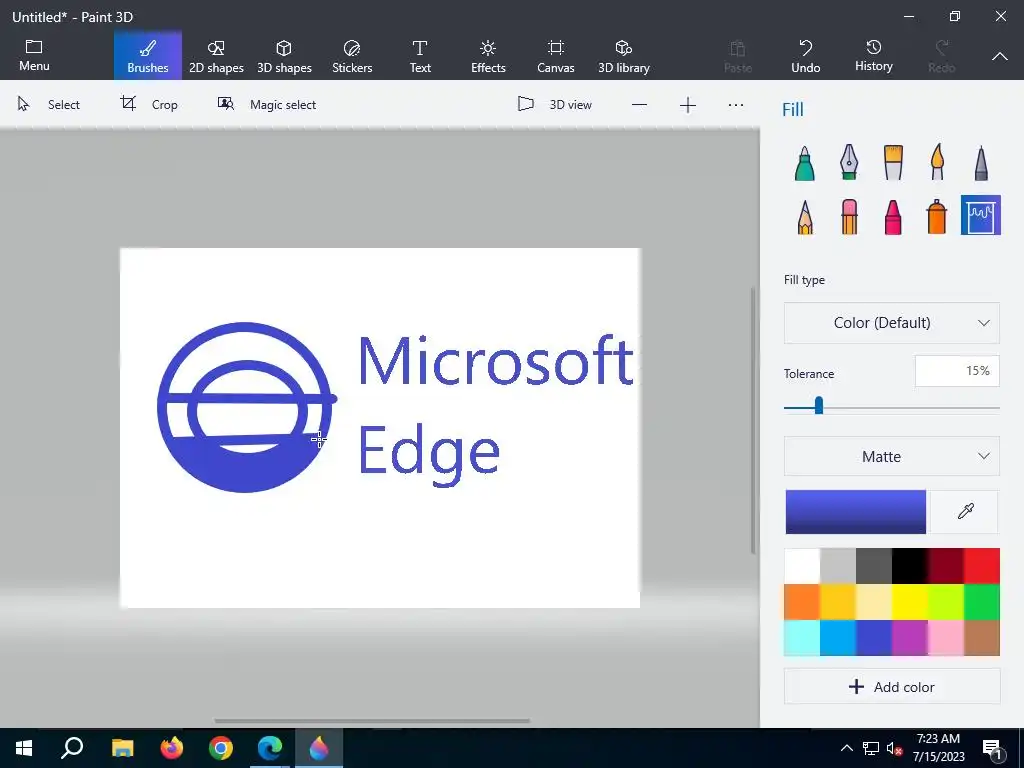Choose the purple color swatch

(x=910, y=637)
